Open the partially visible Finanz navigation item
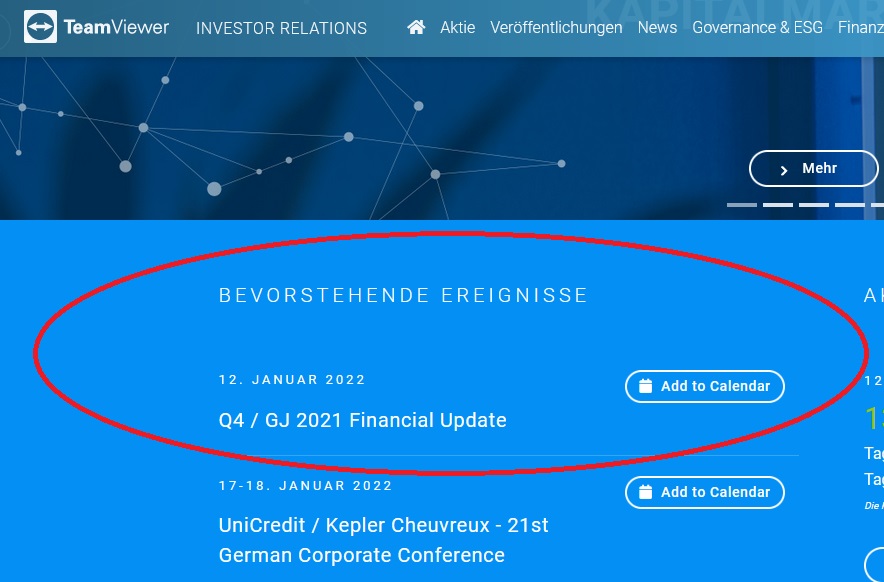This screenshot has width=884, height=582. [861, 28]
